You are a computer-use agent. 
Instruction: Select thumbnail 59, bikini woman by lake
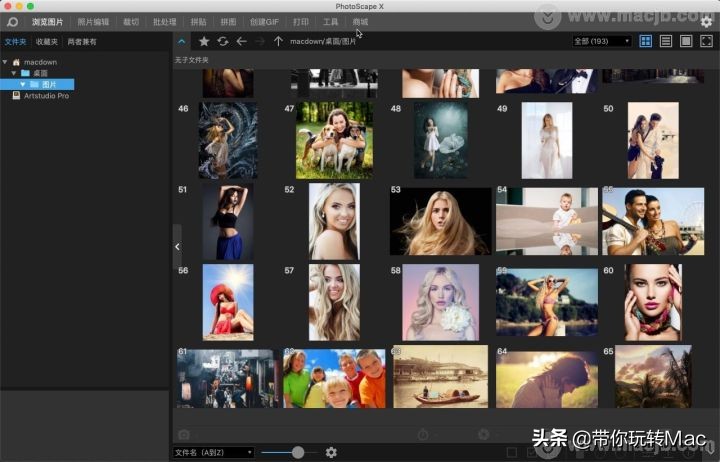tap(547, 302)
